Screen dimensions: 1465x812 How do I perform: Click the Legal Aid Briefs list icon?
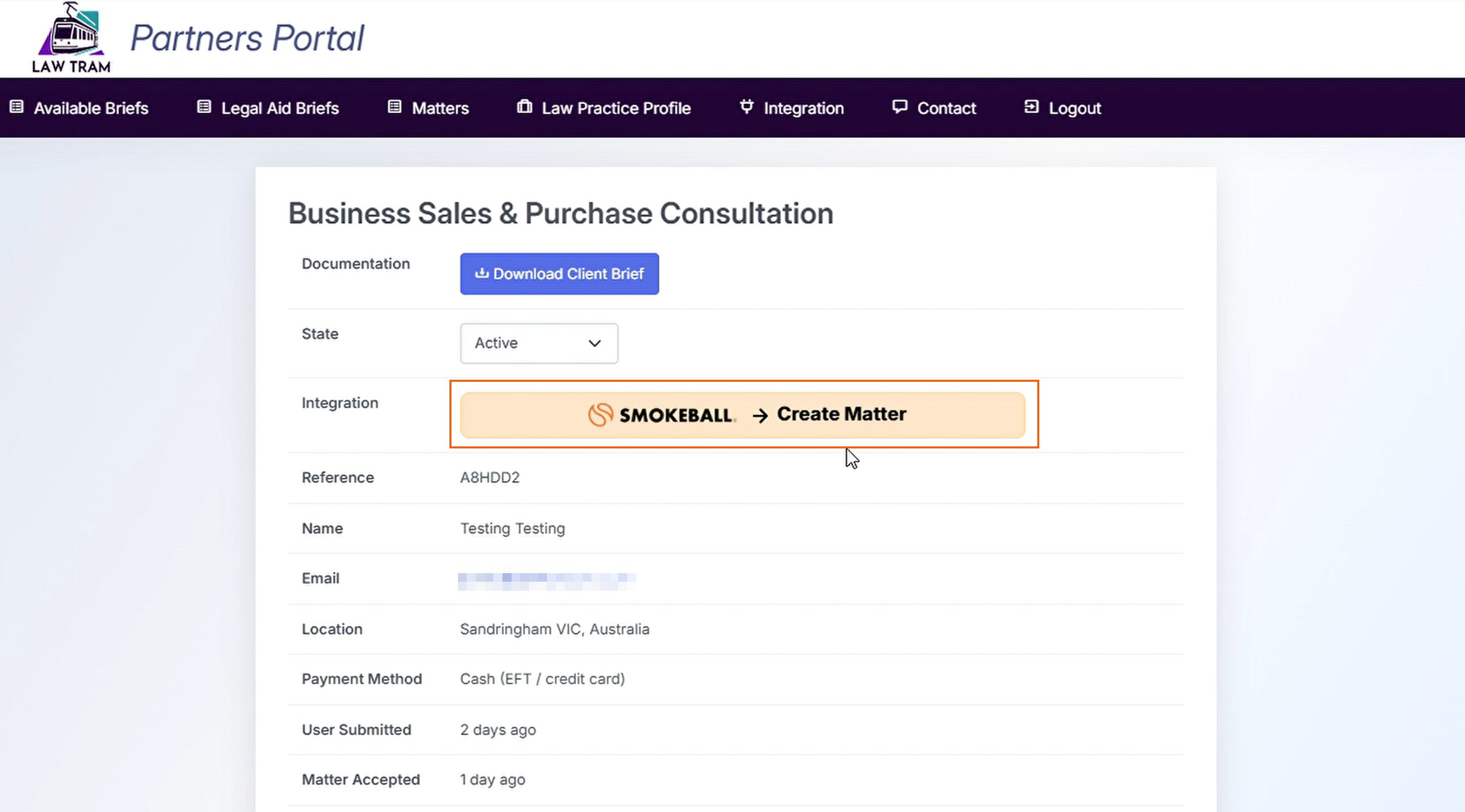(x=204, y=107)
